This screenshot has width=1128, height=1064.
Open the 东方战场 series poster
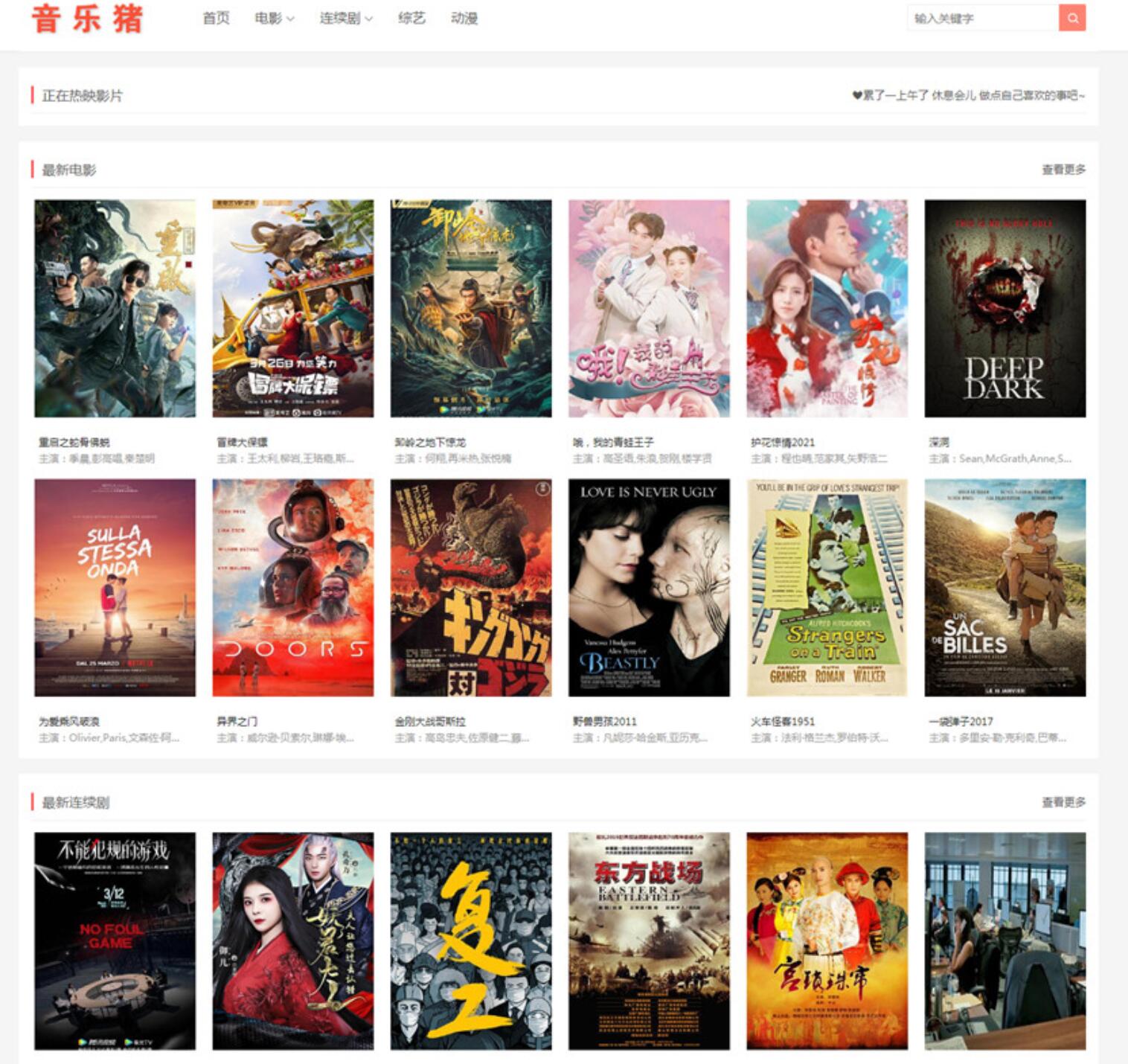pos(649,940)
